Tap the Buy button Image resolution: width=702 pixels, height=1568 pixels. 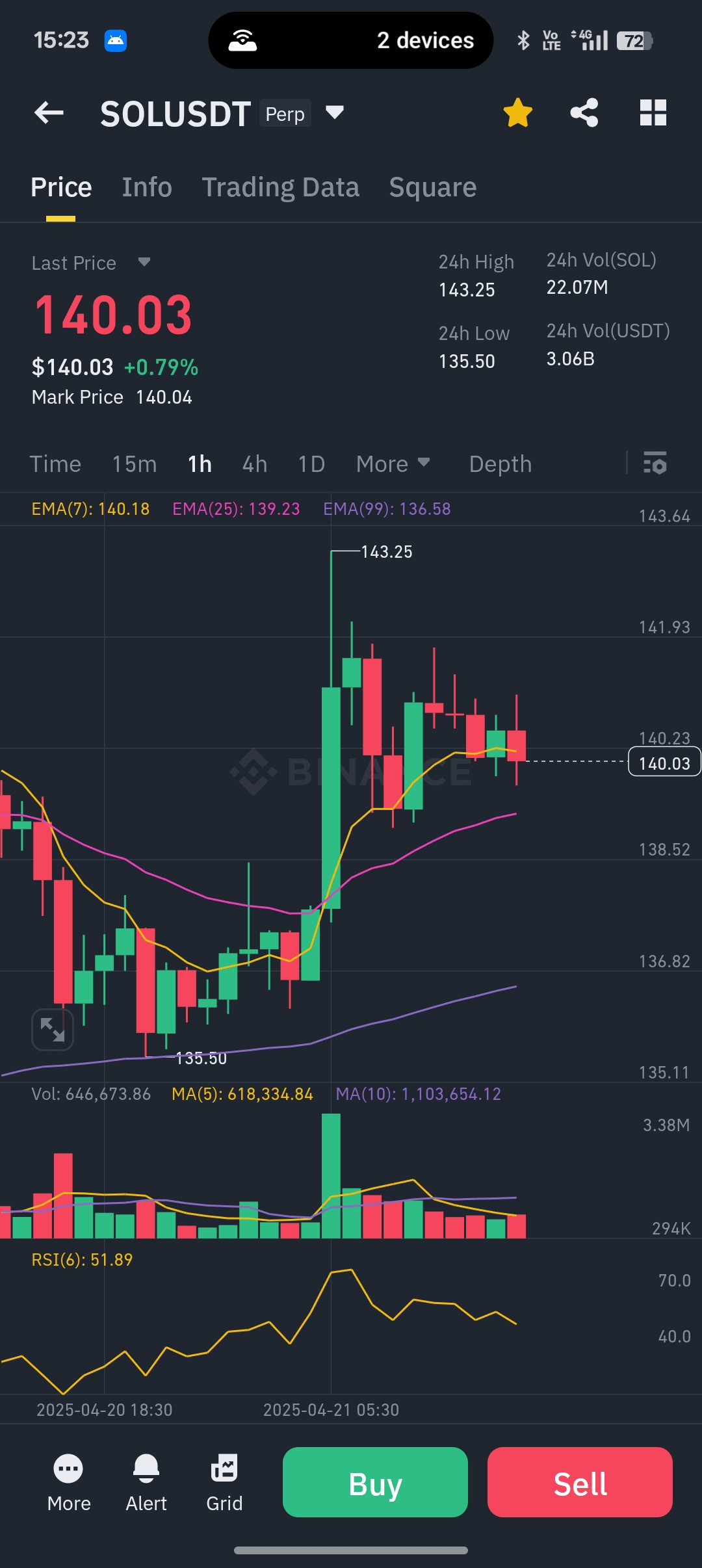tap(375, 1482)
